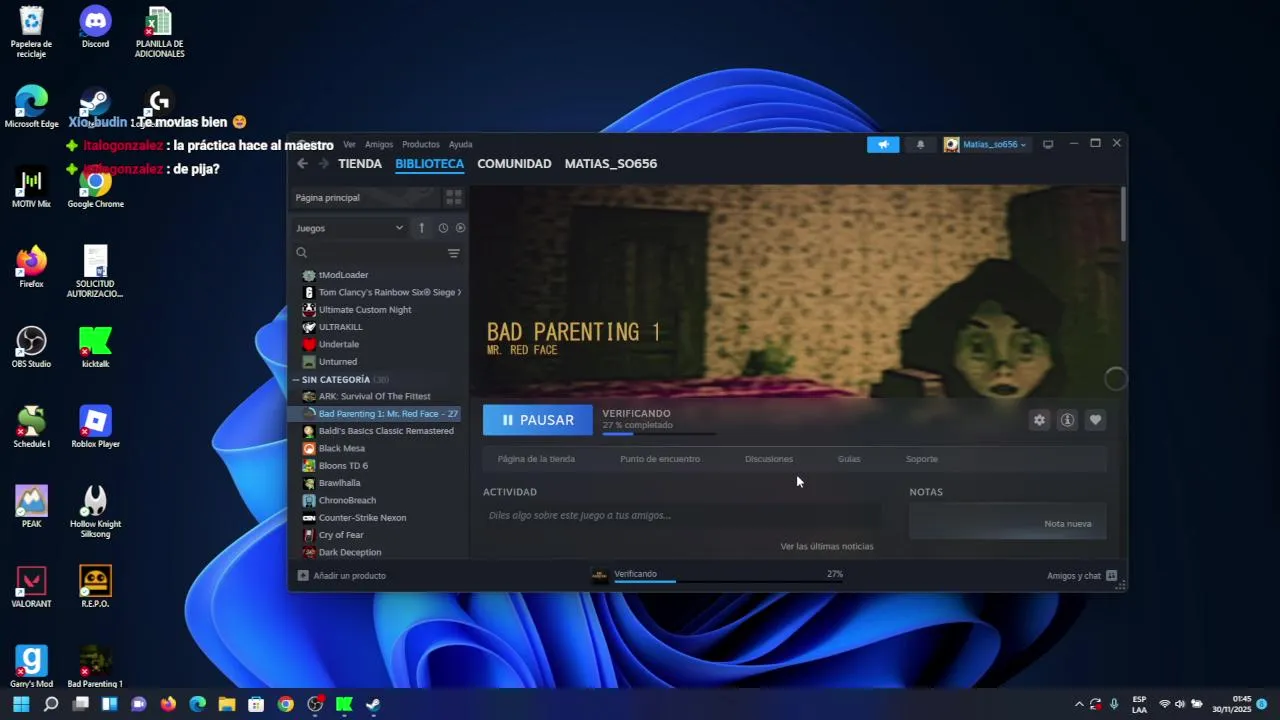
Task: Open the MATIAS_SO656 profile tab
Action: [611, 164]
